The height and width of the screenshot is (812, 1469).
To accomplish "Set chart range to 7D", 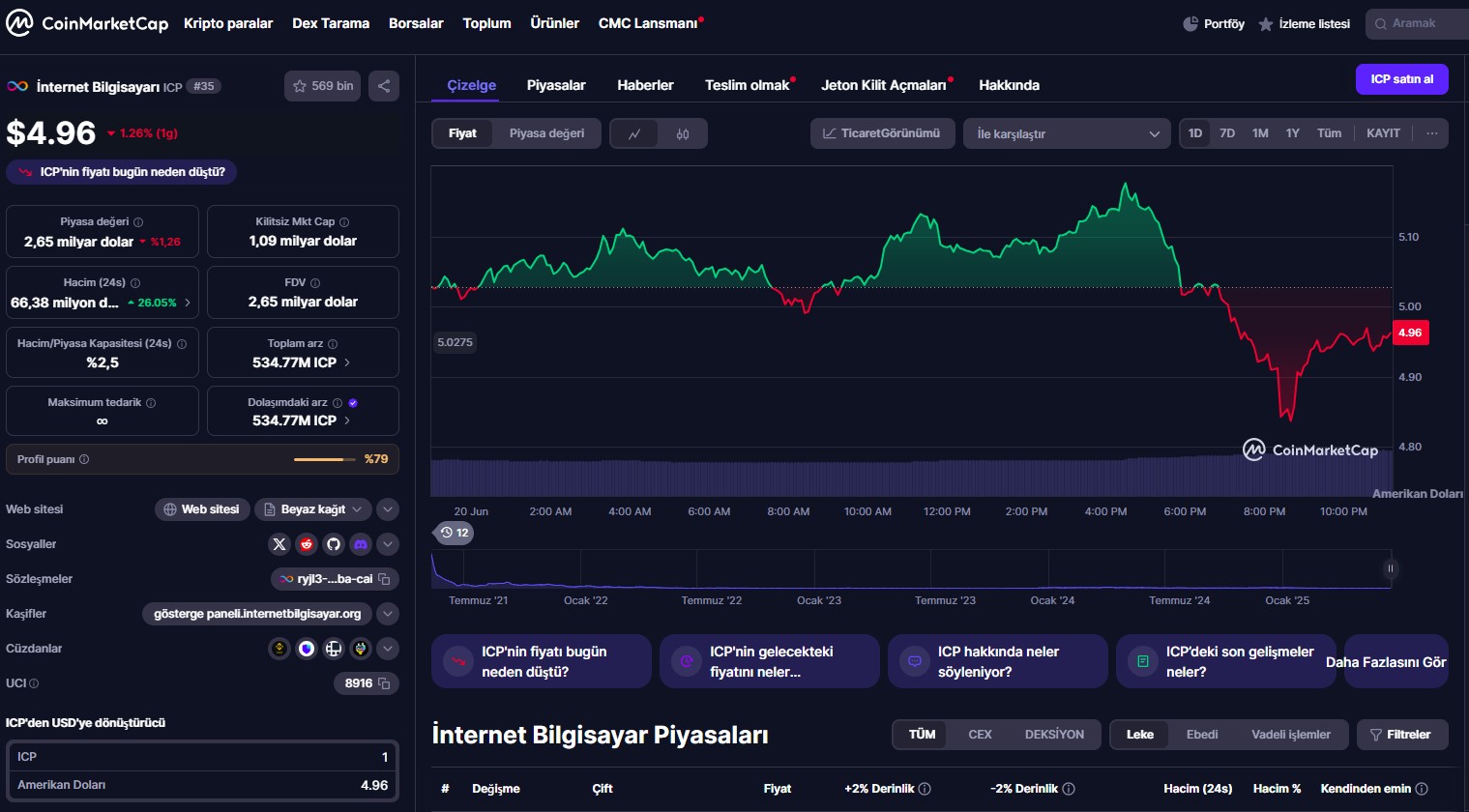I will (1227, 133).
